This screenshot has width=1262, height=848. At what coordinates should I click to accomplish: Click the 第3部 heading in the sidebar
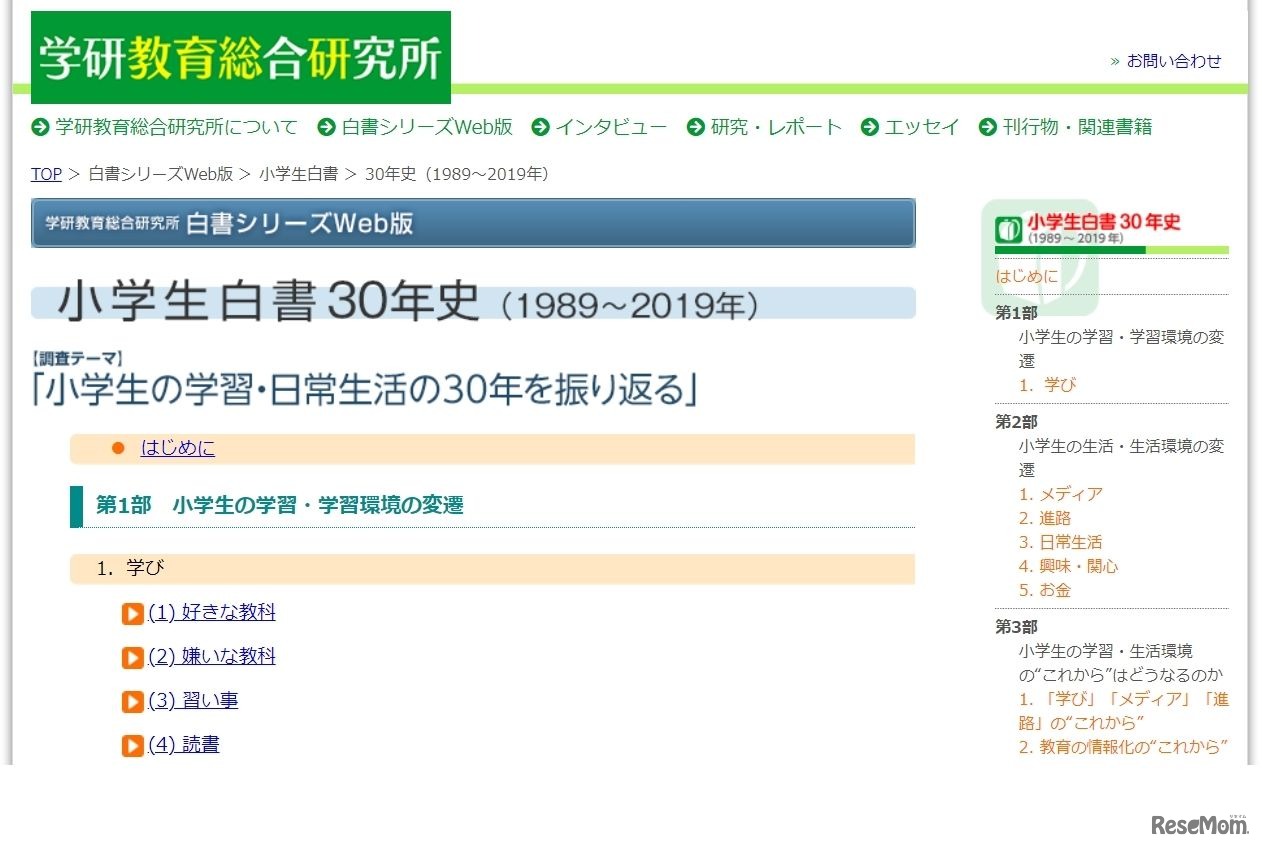[1016, 627]
